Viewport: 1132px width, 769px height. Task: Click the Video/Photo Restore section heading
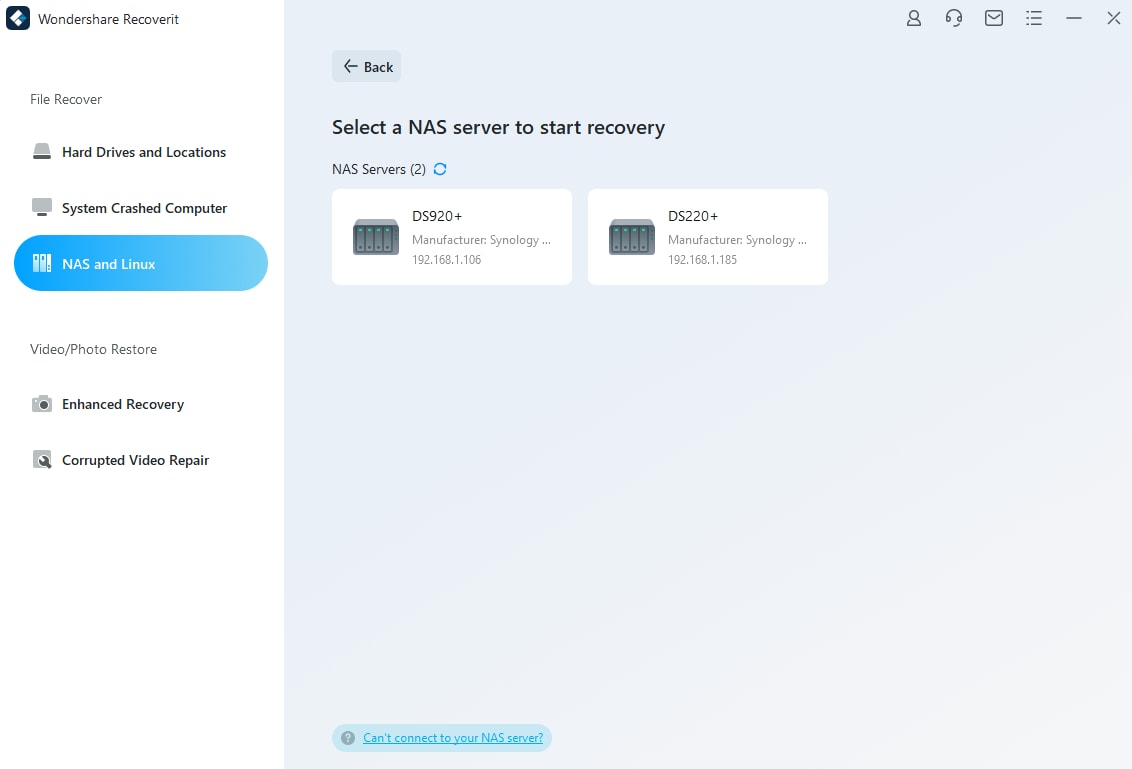pyautogui.click(x=93, y=349)
